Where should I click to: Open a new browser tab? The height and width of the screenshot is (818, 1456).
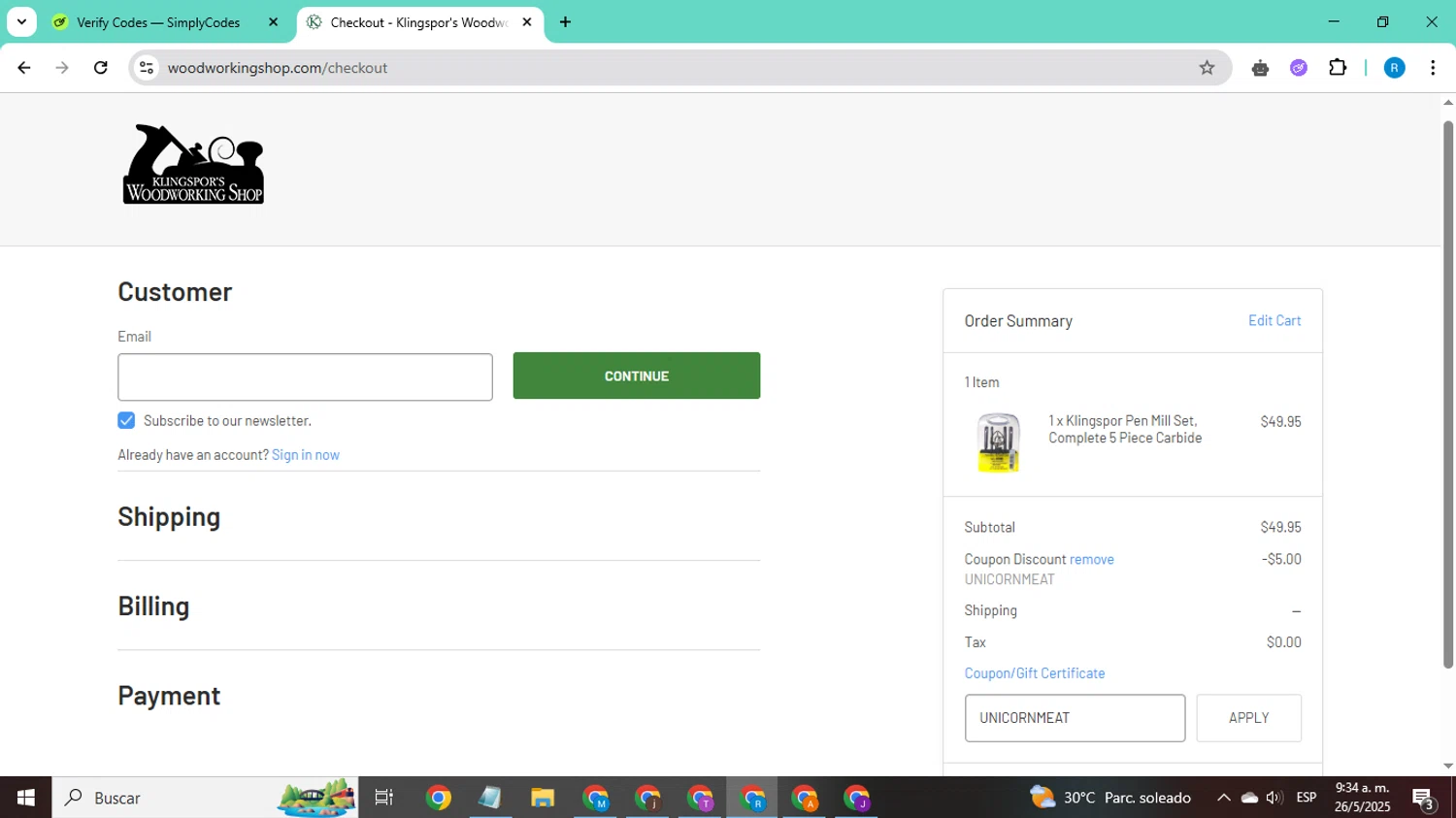(x=565, y=22)
